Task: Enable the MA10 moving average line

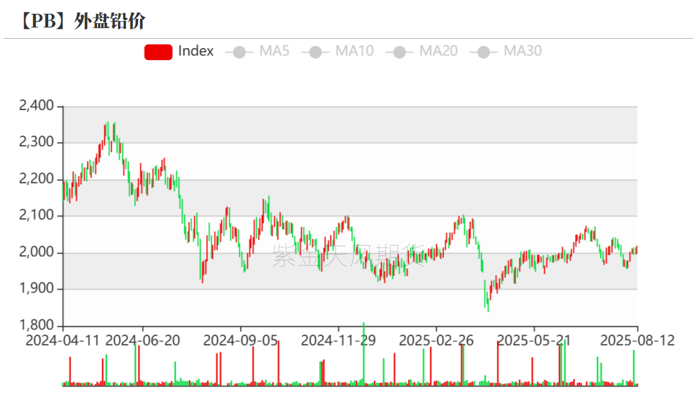Action: [338, 51]
